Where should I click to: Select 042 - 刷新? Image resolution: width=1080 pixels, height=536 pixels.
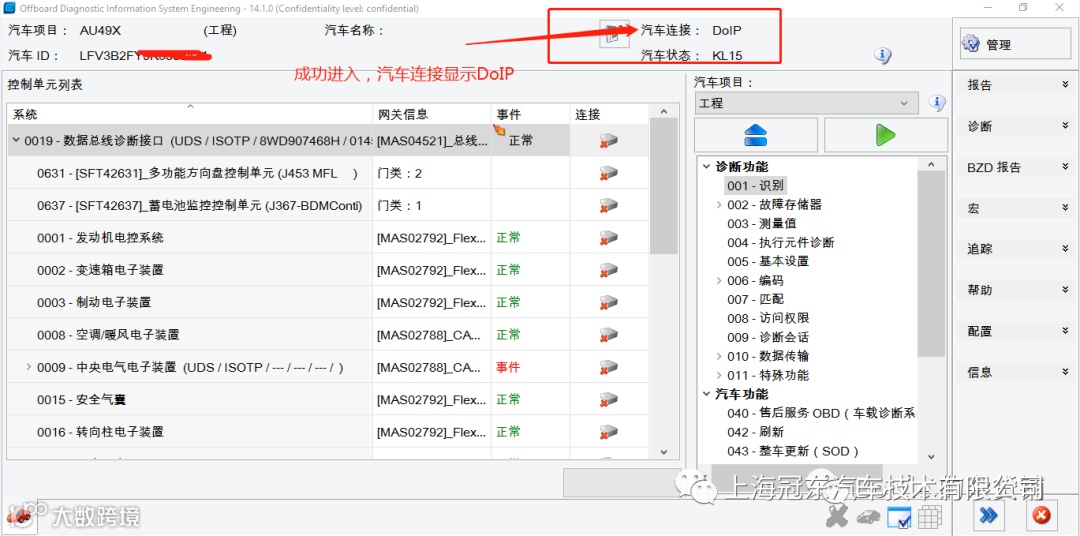coord(756,433)
